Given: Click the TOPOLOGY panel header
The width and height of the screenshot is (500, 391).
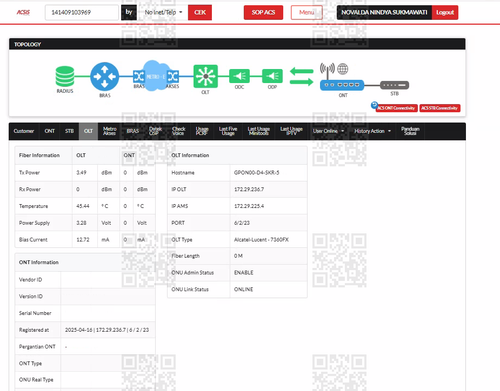Looking at the screenshot, I should click(237, 44).
